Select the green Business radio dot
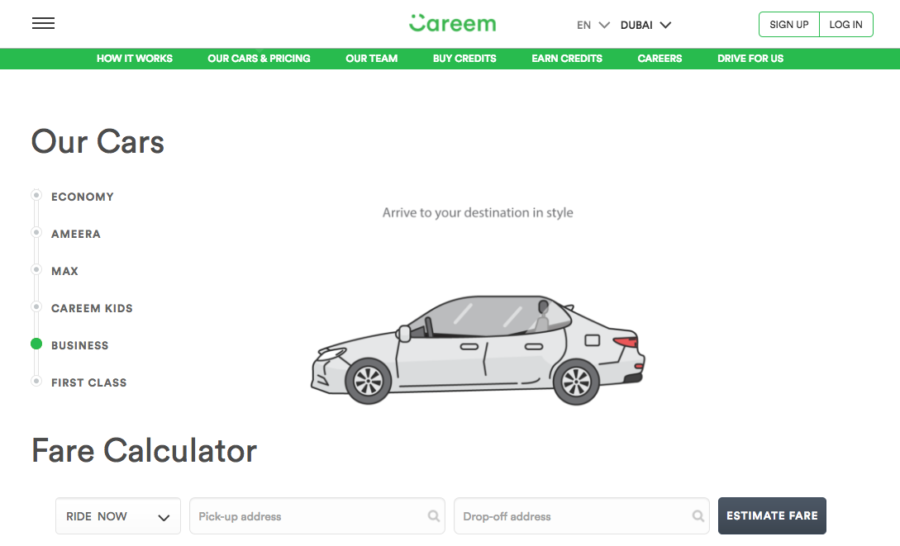The image size is (900, 546). (x=36, y=344)
